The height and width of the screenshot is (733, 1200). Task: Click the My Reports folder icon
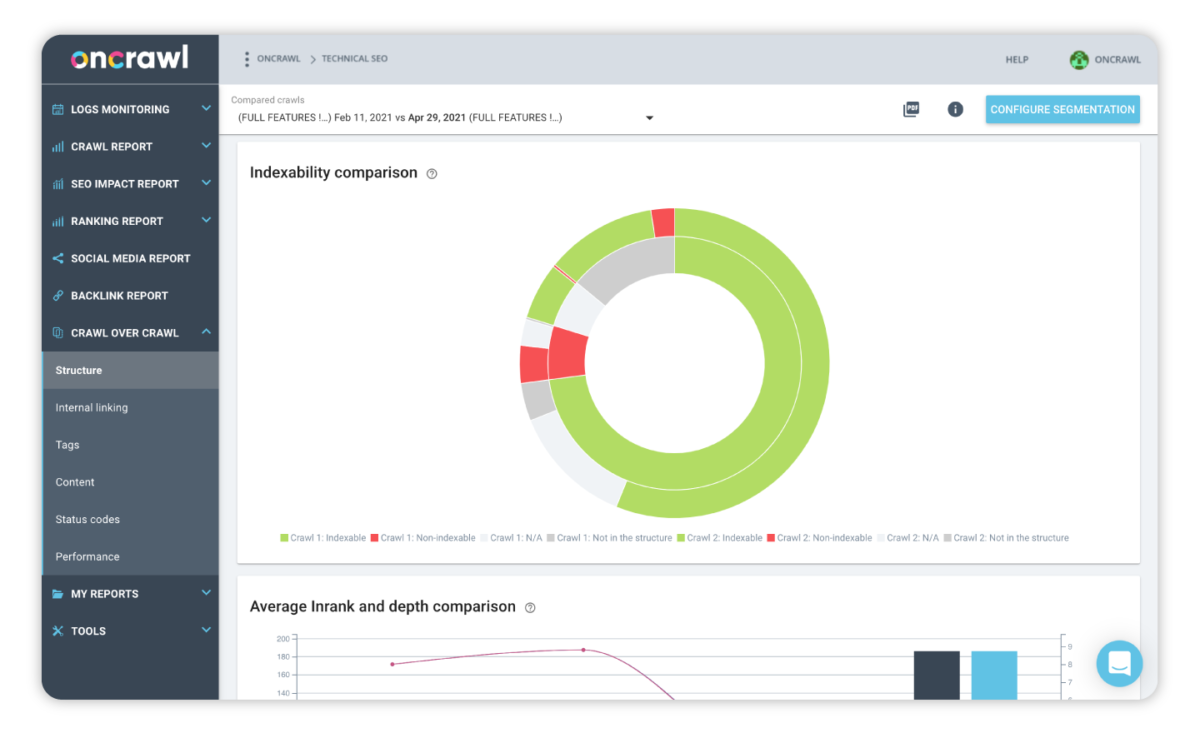(58, 594)
